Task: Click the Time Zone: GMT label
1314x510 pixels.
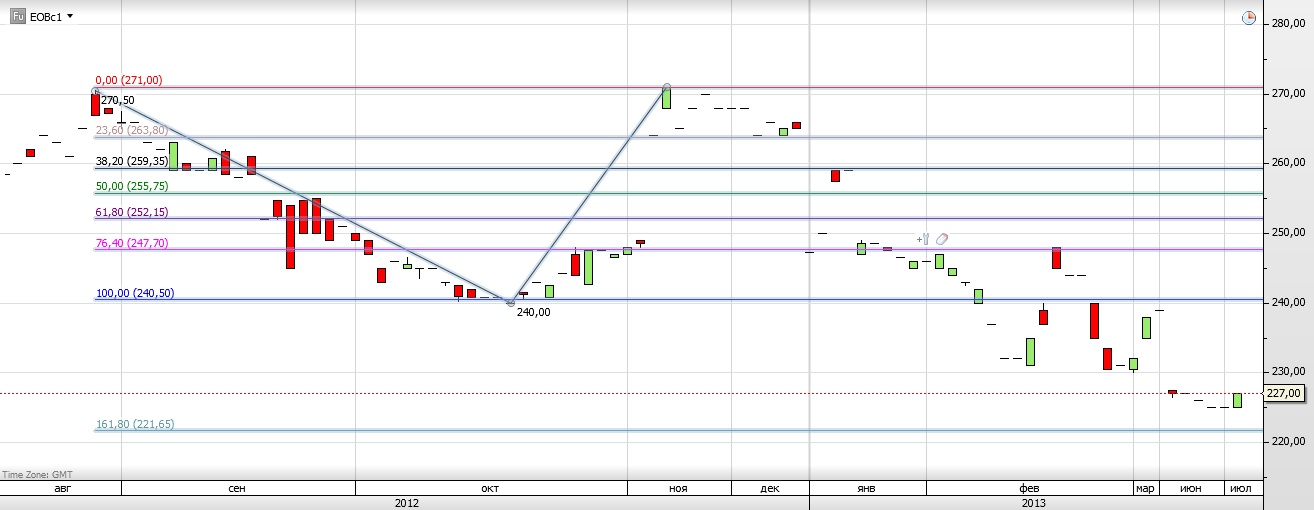Action: tap(37, 474)
